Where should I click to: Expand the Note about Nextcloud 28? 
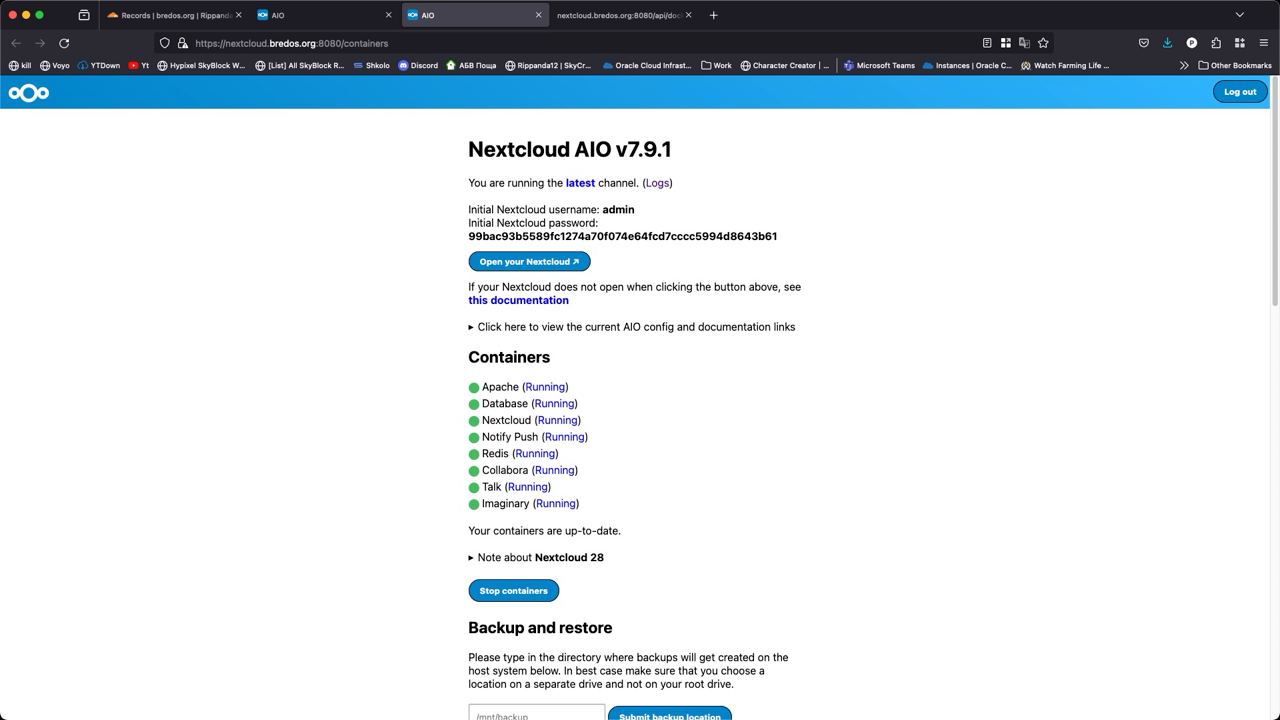coord(536,558)
